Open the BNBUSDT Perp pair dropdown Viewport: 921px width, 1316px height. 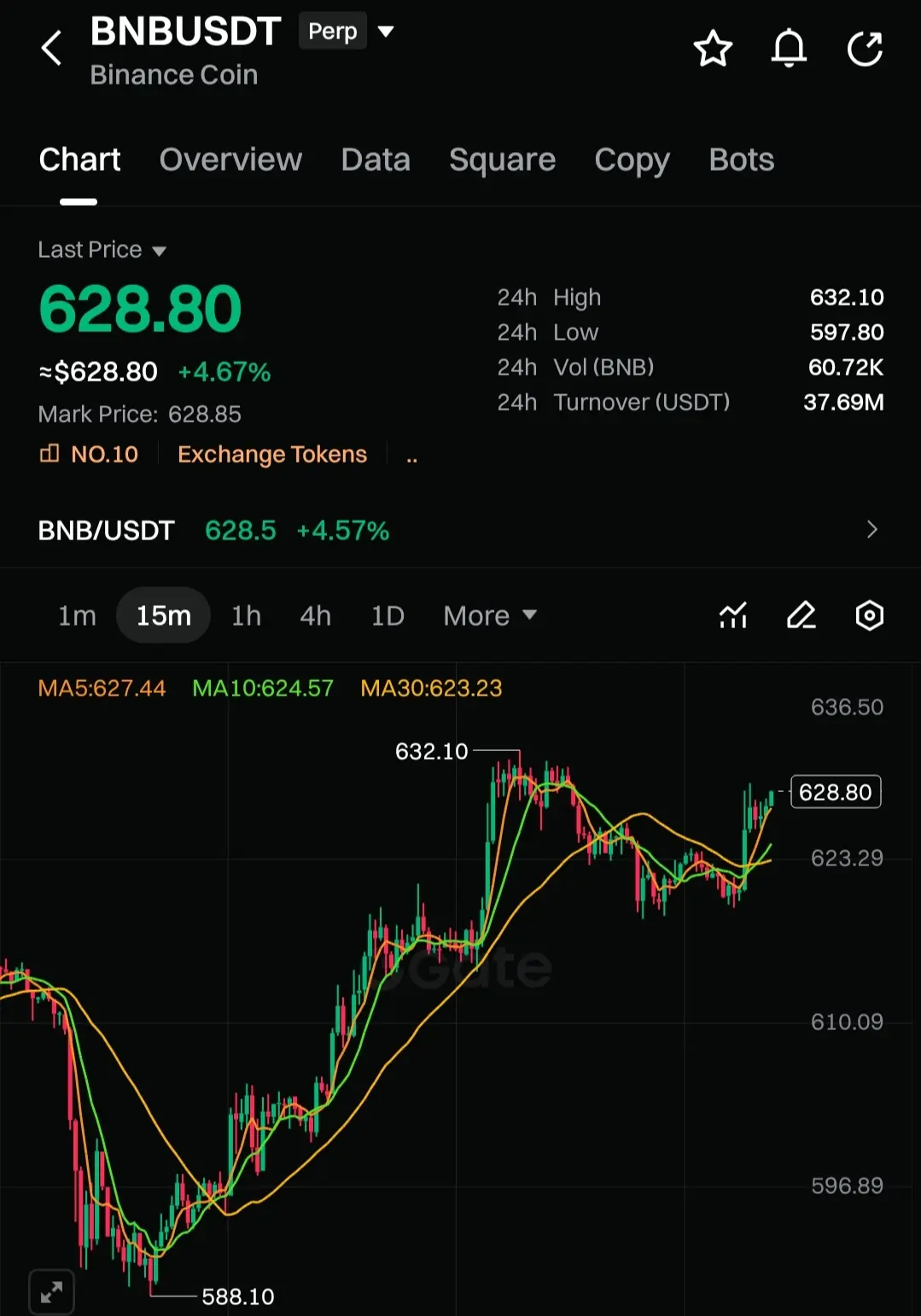coord(386,32)
